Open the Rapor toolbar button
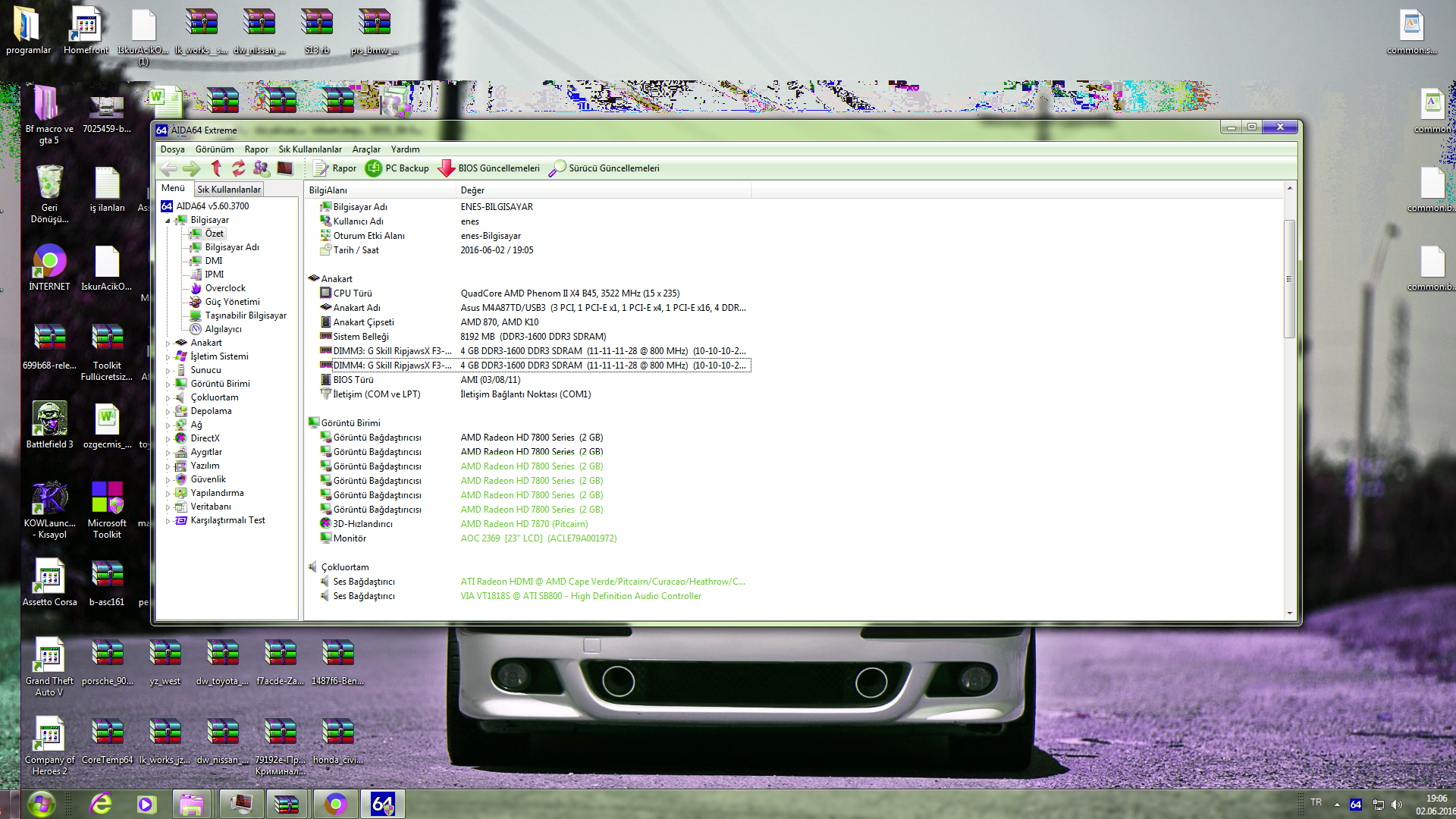The width and height of the screenshot is (1456, 819). coord(334,168)
